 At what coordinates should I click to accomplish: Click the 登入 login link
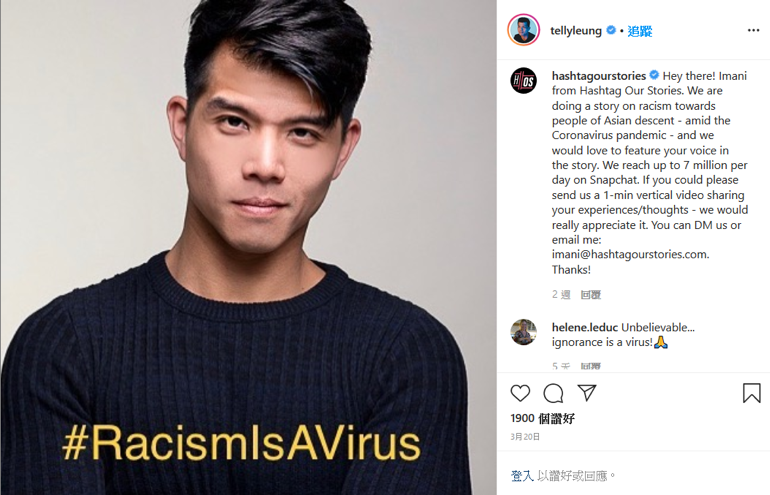(x=522, y=475)
